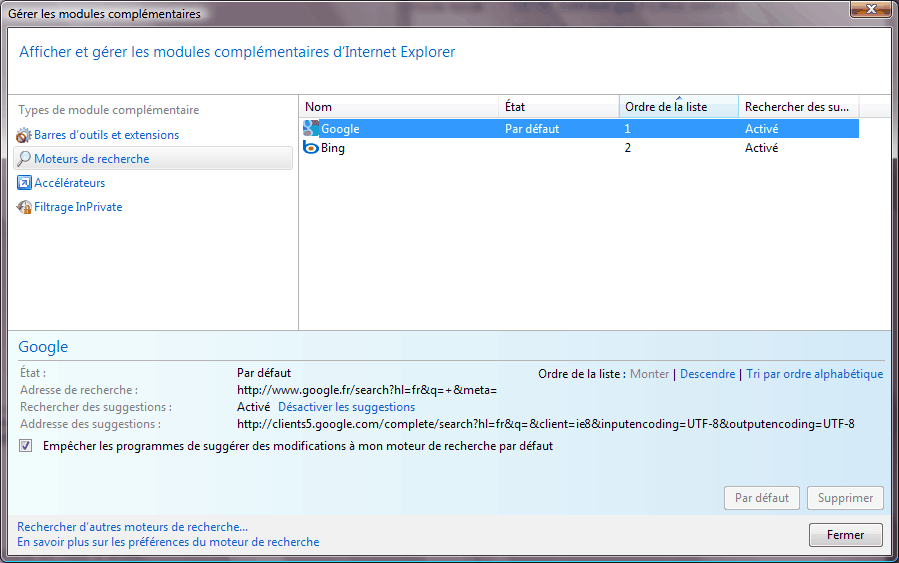899x563 pixels.
Task: Open the Filtrage InPrivate category
Action: coord(78,207)
